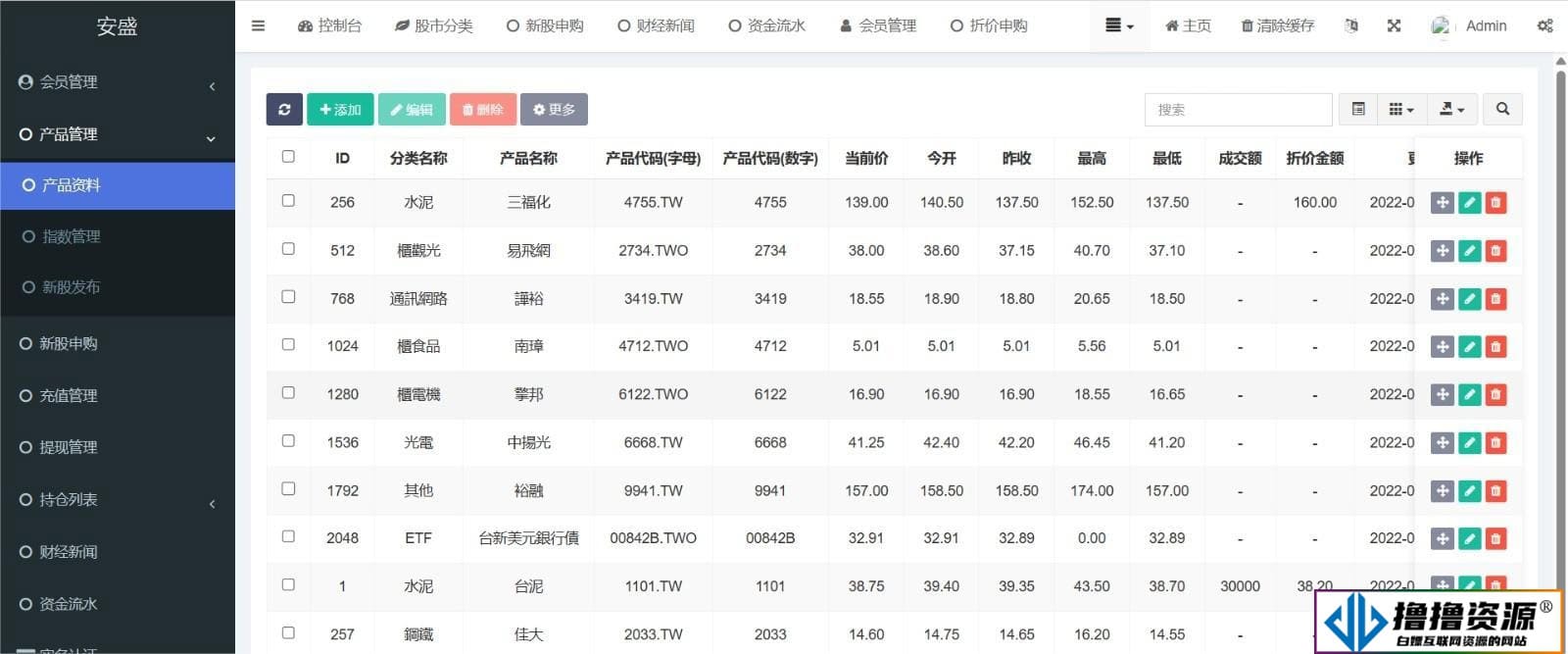
Task: Collapse 产品管理 sidebar menu
Action: tap(118, 134)
